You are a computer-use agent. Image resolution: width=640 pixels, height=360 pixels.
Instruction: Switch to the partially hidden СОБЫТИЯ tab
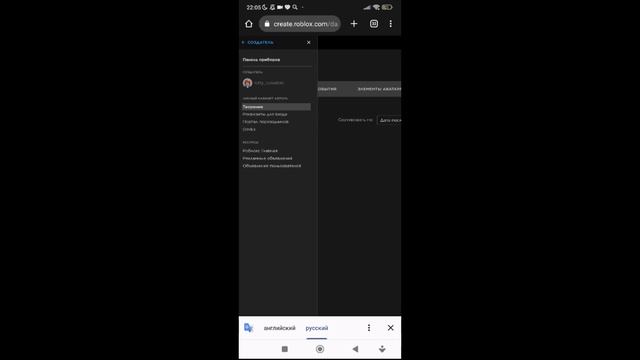coord(327,89)
